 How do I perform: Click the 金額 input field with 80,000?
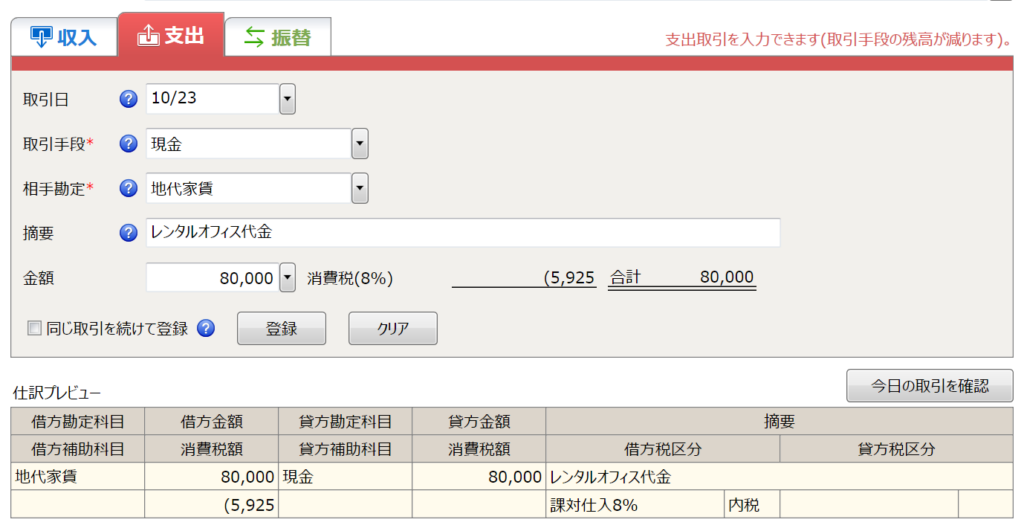coord(213,278)
